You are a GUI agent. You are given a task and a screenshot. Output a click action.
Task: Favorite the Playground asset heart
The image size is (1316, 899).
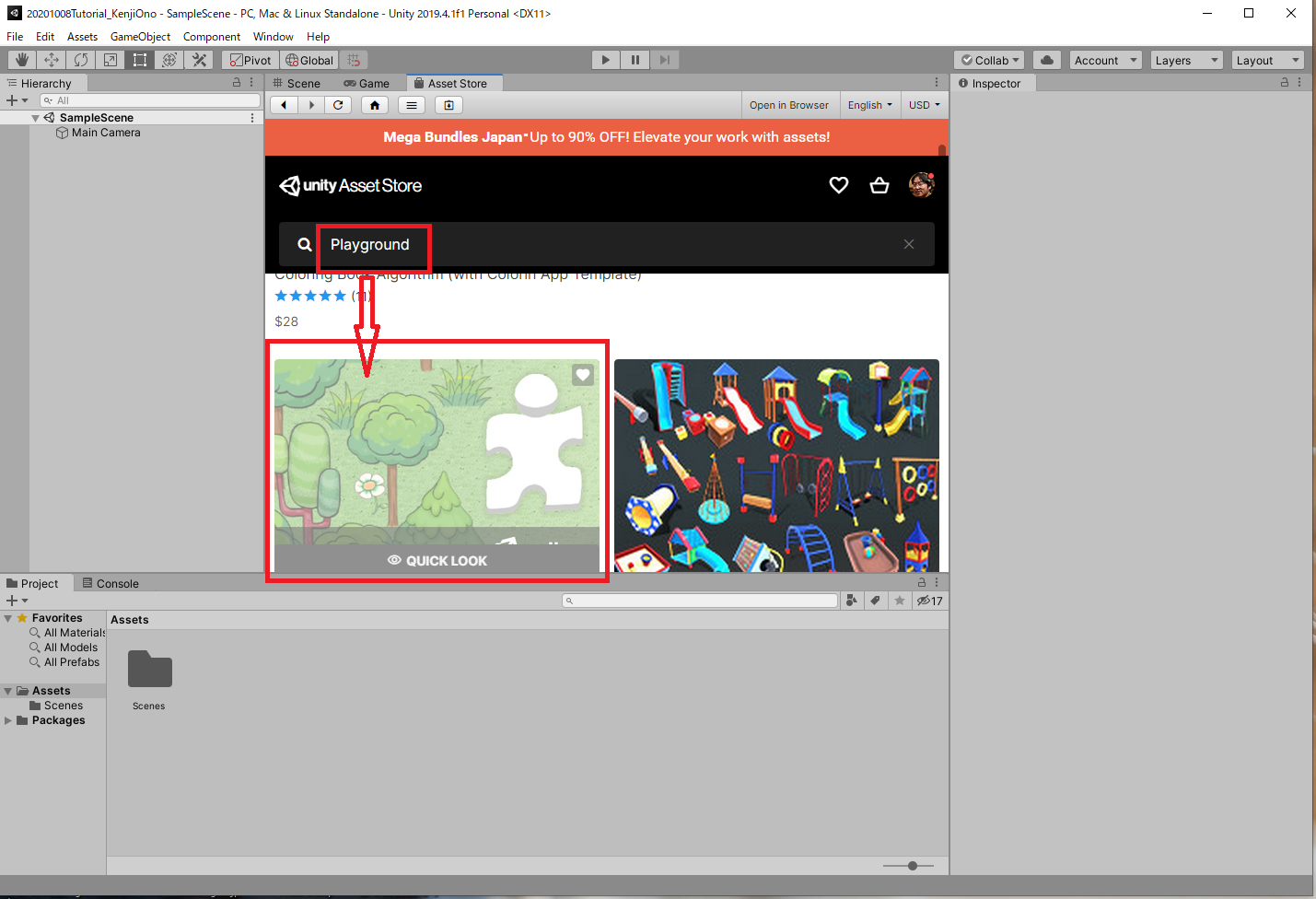(x=583, y=375)
